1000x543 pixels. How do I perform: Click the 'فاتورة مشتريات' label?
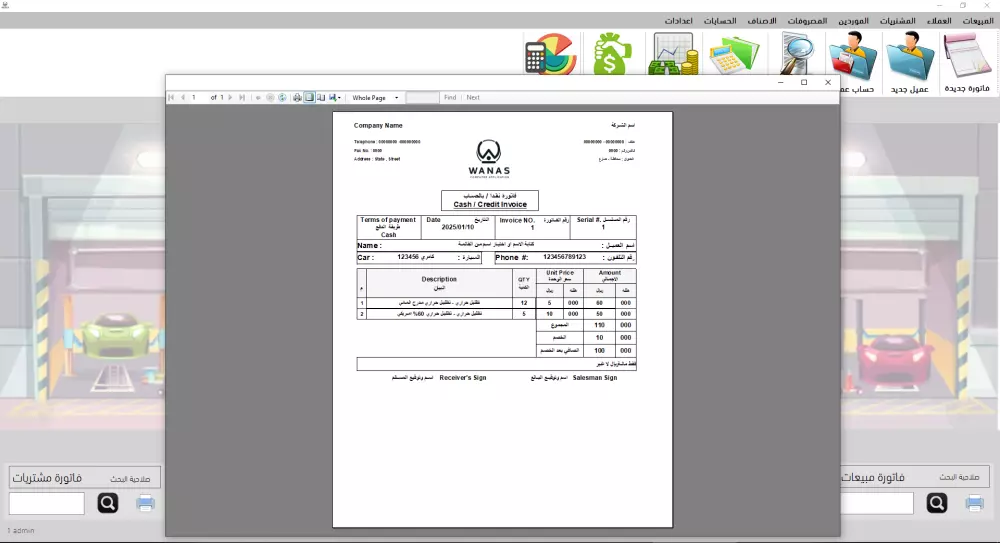pos(47,478)
